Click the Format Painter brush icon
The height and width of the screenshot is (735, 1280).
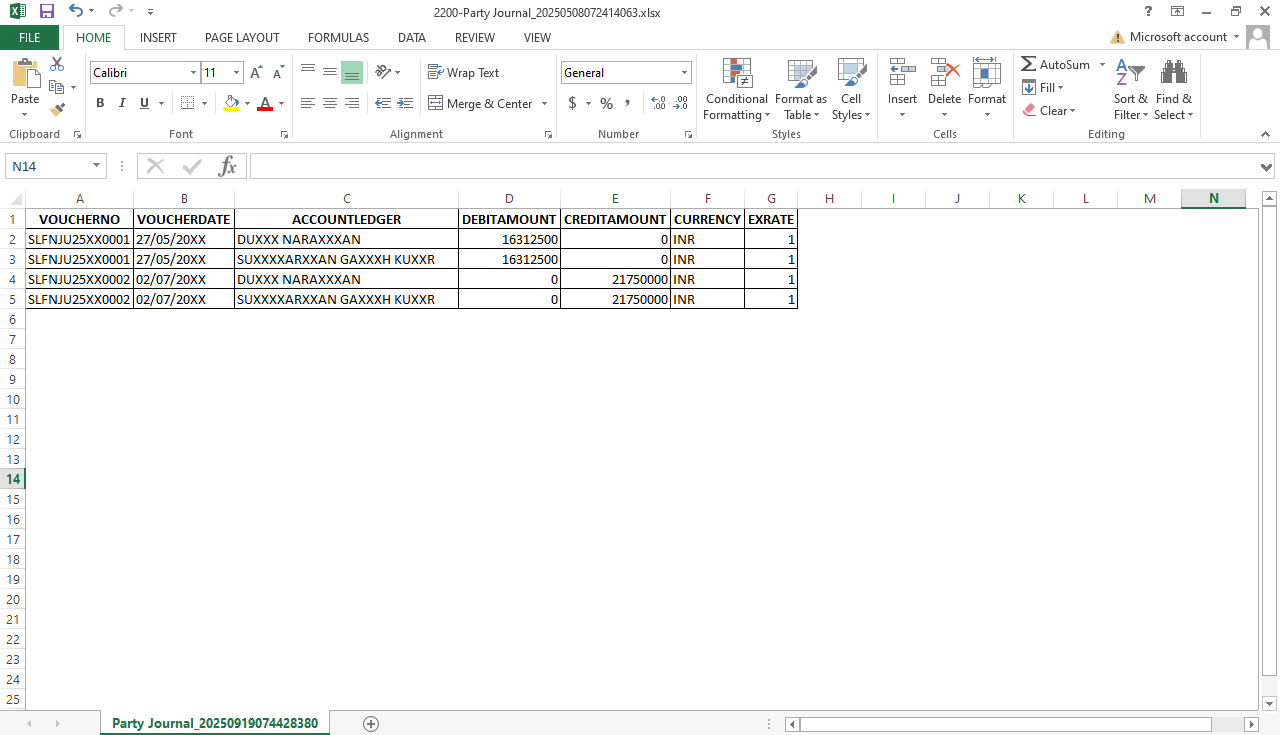[57, 109]
